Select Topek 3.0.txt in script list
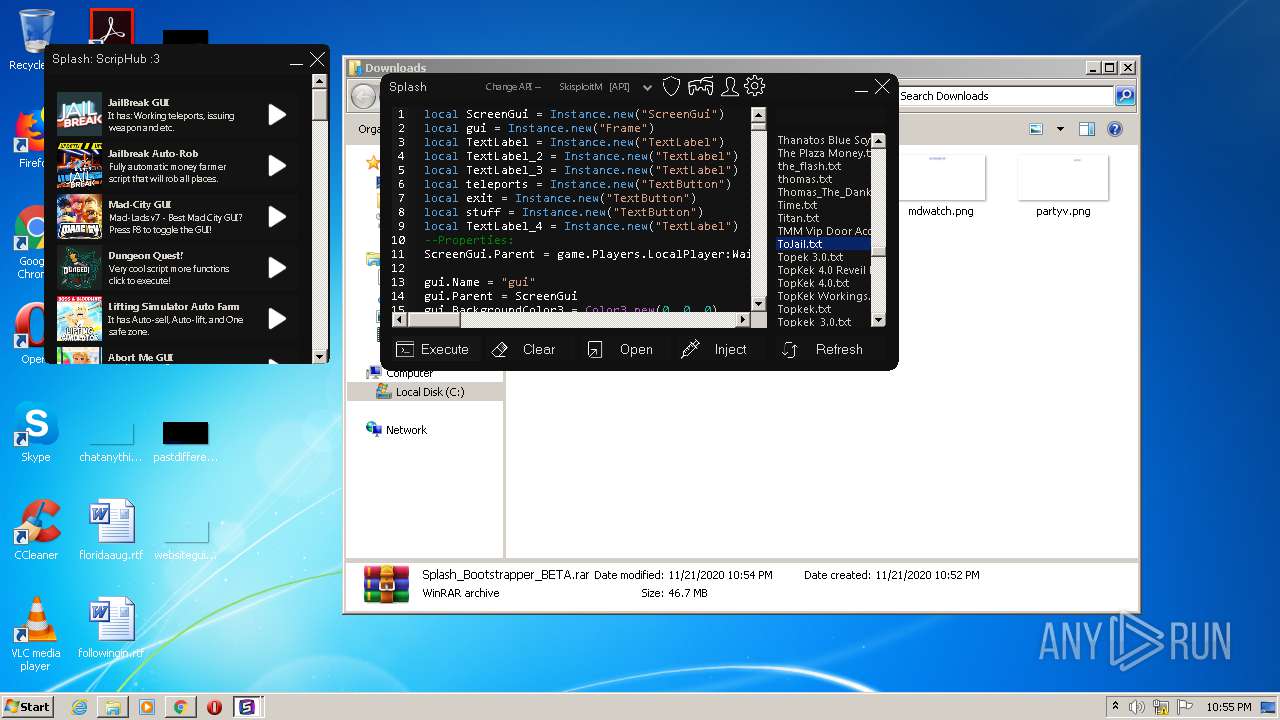This screenshot has height=720, width=1280. [810, 257]
